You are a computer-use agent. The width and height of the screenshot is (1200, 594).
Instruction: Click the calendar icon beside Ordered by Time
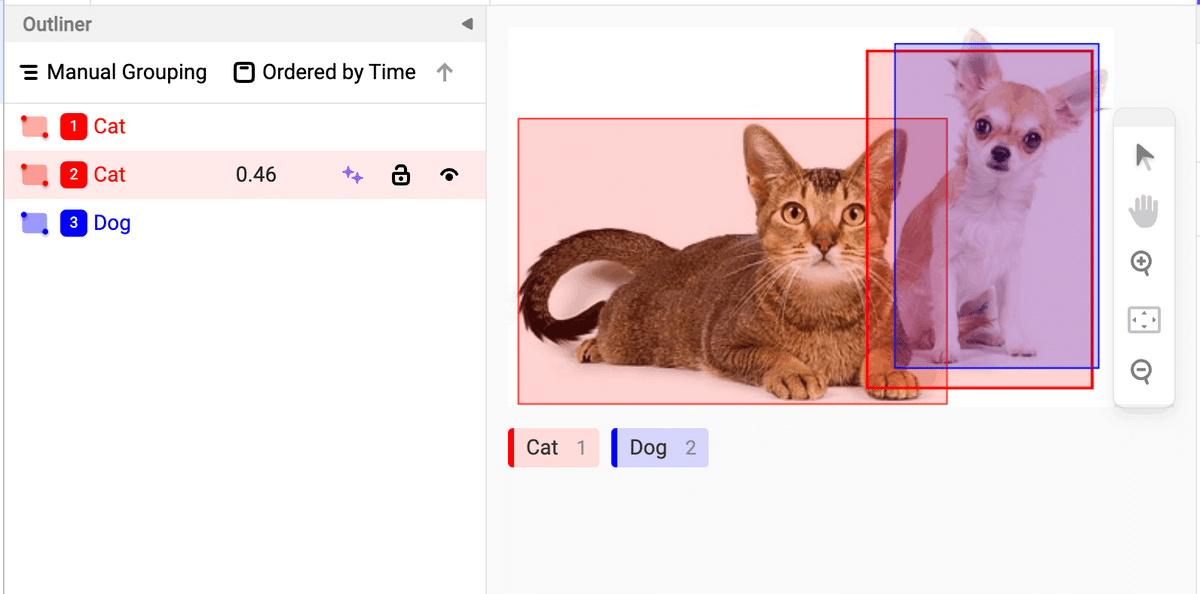click(x=244, y=72)
